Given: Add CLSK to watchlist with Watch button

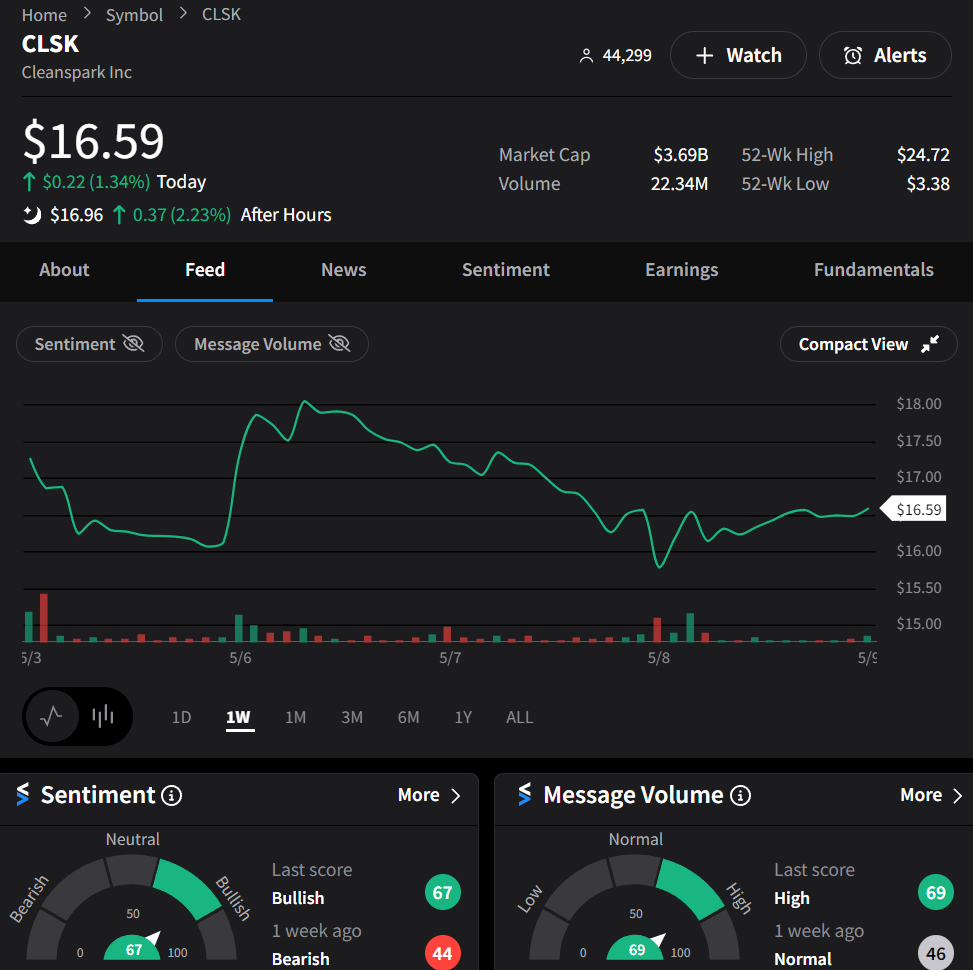Looking at the screenshot, I should [738, 55].
